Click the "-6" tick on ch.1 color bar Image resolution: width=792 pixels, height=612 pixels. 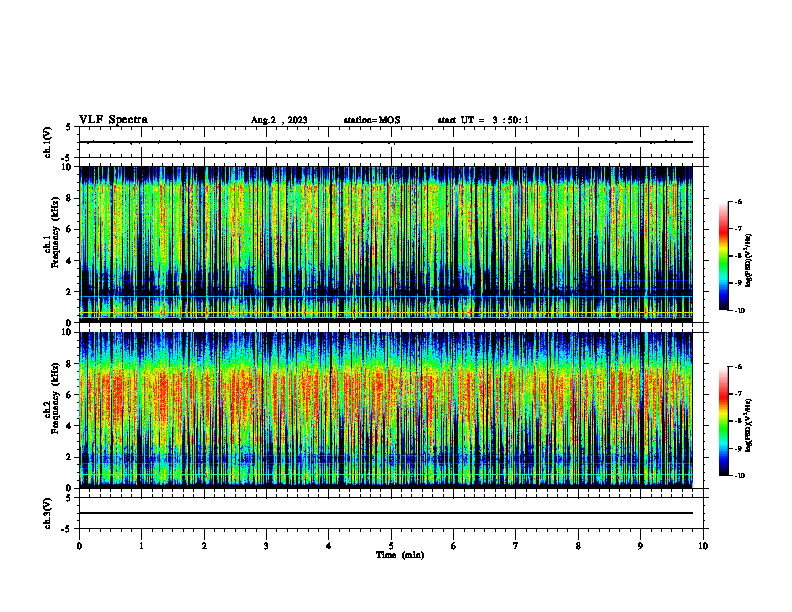(x=739, y=202)
